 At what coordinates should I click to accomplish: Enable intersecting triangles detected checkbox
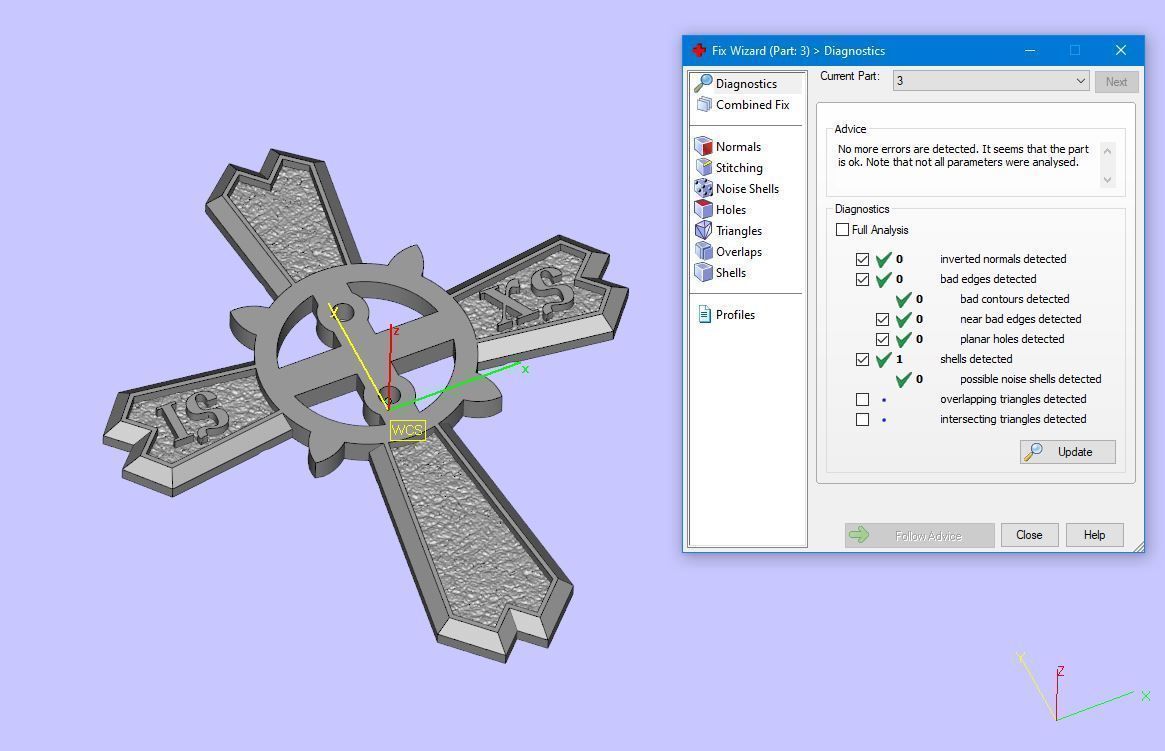click(862, 420)
